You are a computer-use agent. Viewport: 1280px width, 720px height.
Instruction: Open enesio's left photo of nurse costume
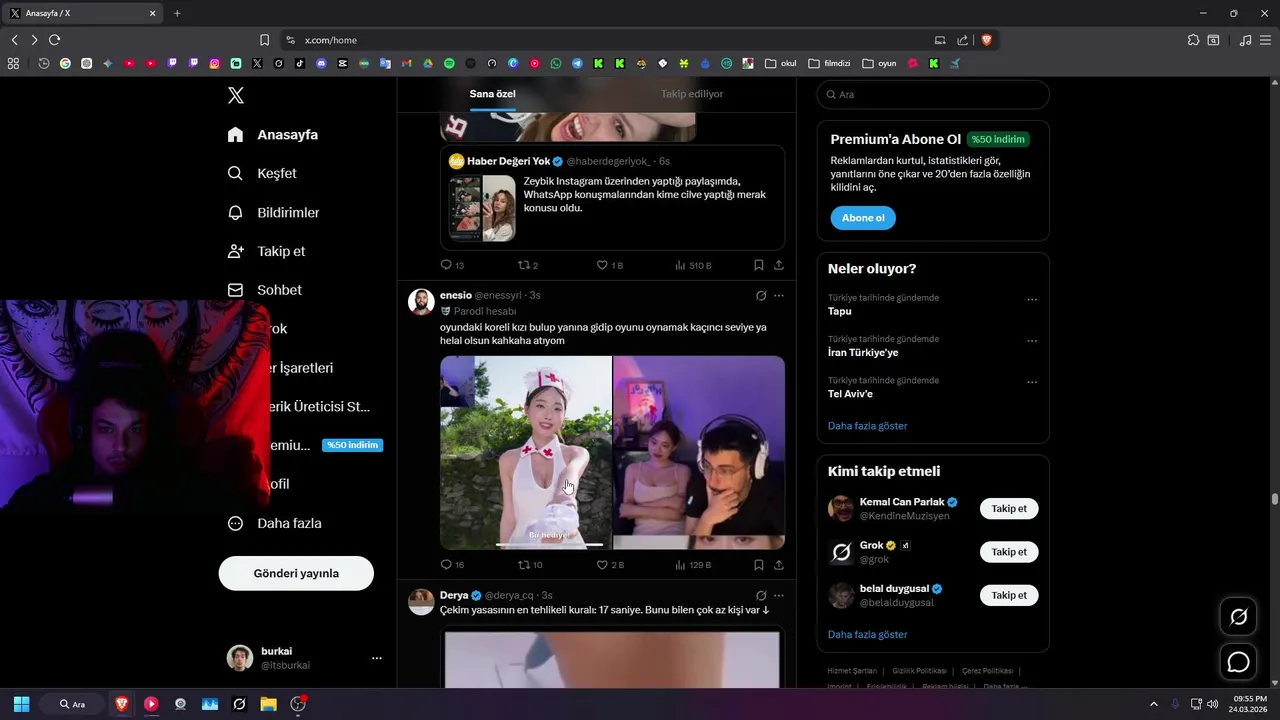[x=526, y=452]
